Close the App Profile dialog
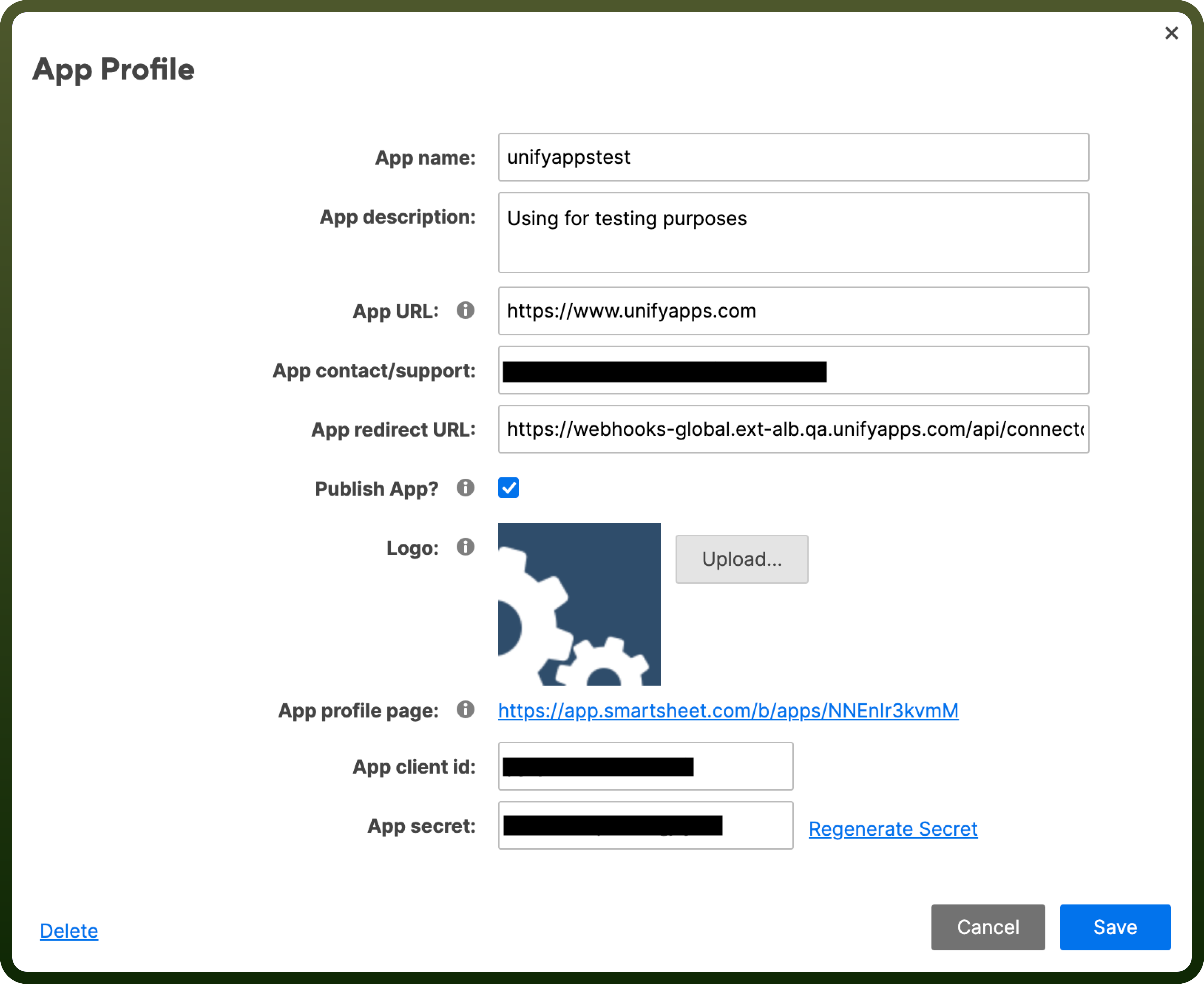 point(1172,33)
